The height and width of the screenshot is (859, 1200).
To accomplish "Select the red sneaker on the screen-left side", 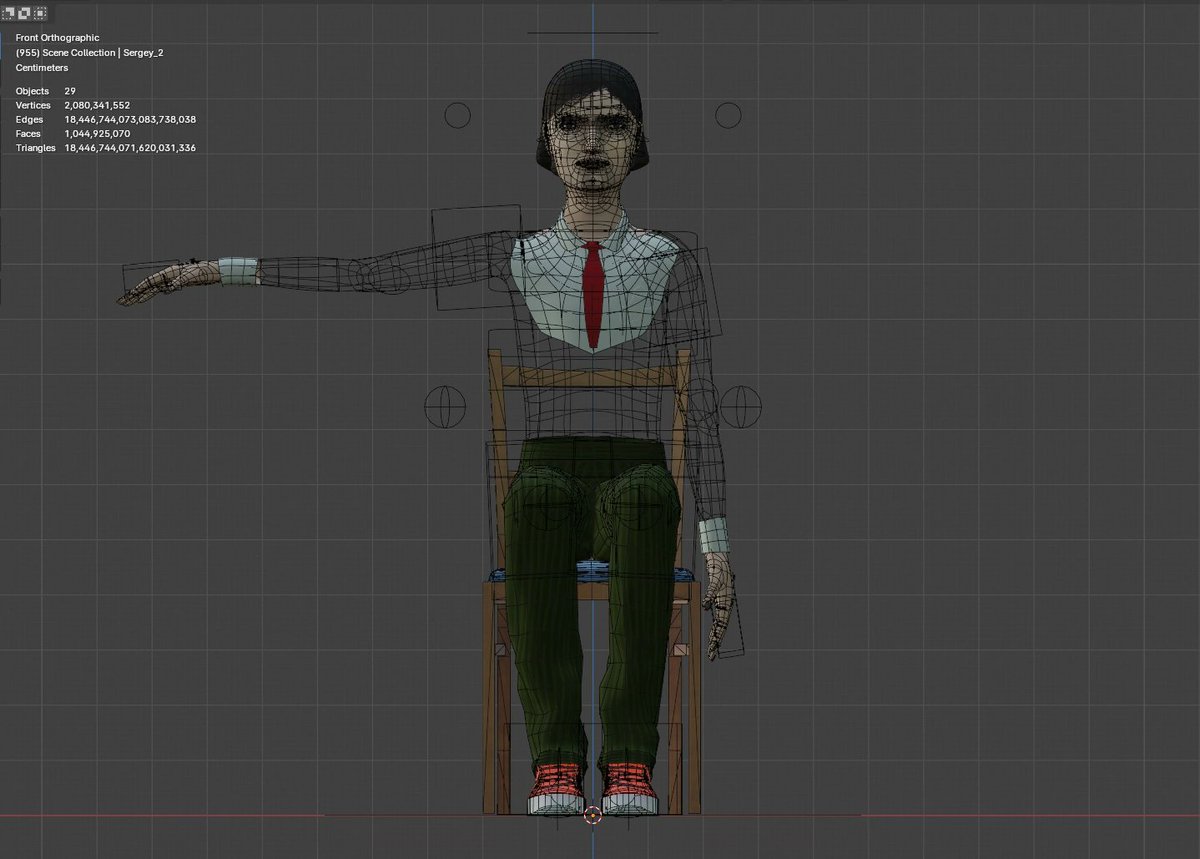I will coord(557,788).
